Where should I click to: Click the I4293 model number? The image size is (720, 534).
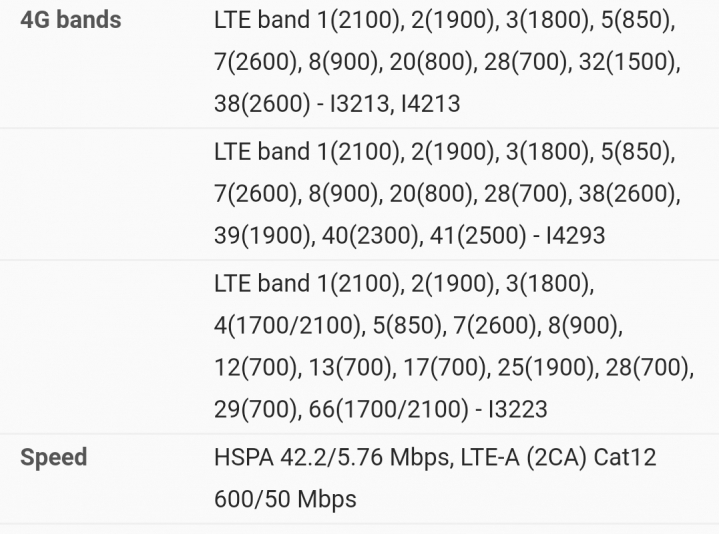click(x=575, y=235)
